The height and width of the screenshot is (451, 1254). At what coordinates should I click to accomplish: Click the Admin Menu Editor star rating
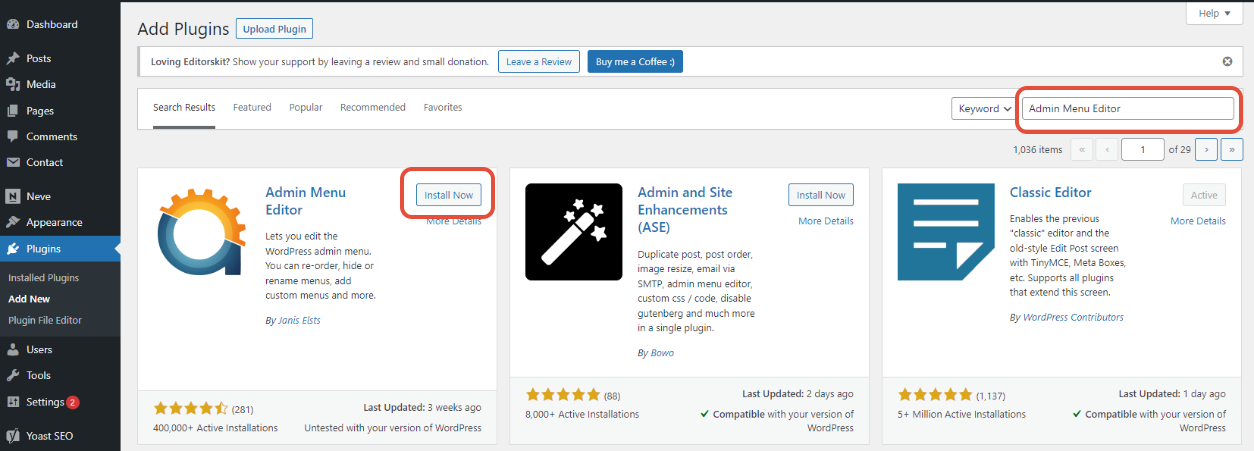[x=190, y=409]
